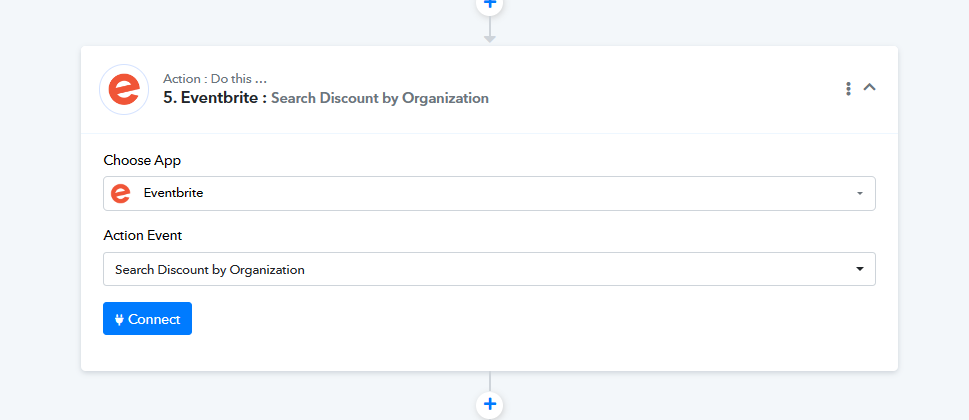Image resolution: width=969 pixels, height=420 pixels.
Task: Open the Choose App dropdown
Action: 489,193
